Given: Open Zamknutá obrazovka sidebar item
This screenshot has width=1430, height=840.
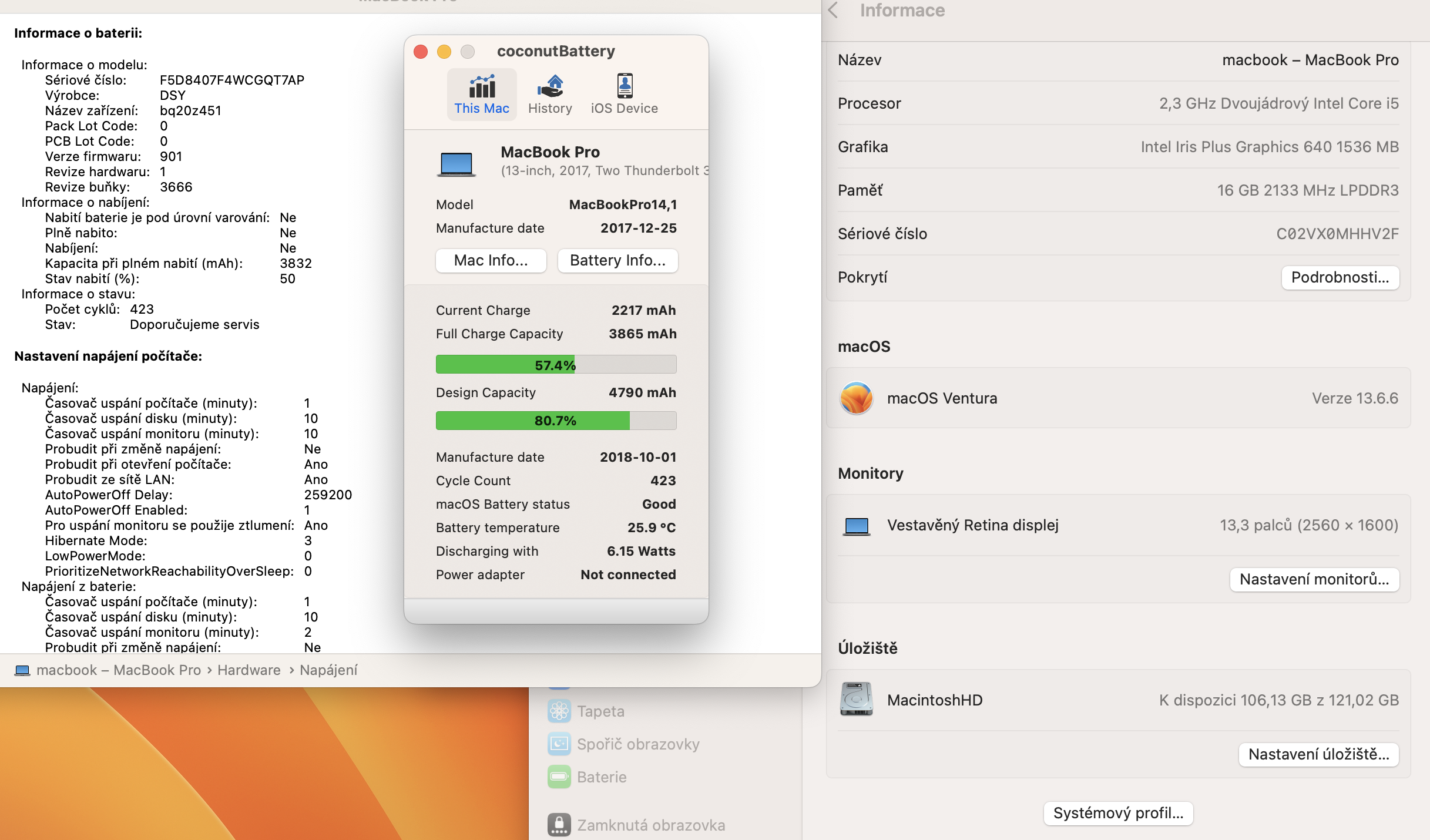Looking at the screenshot, I should [x=650, y=825].
